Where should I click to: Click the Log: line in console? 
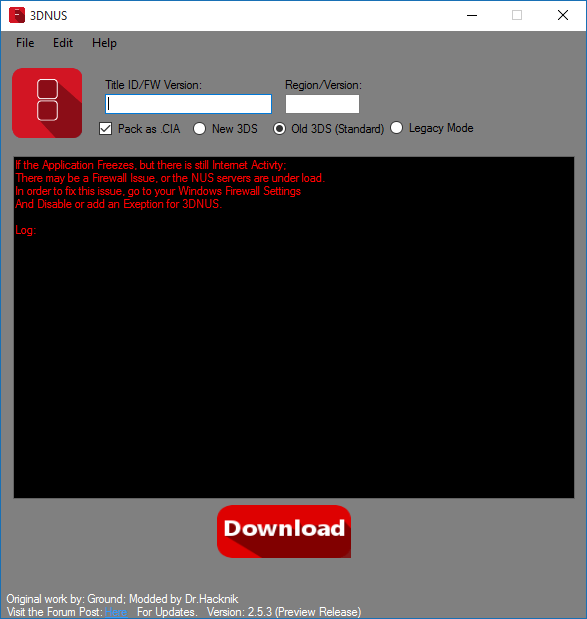pyautogui.click(x=26, y=230)
